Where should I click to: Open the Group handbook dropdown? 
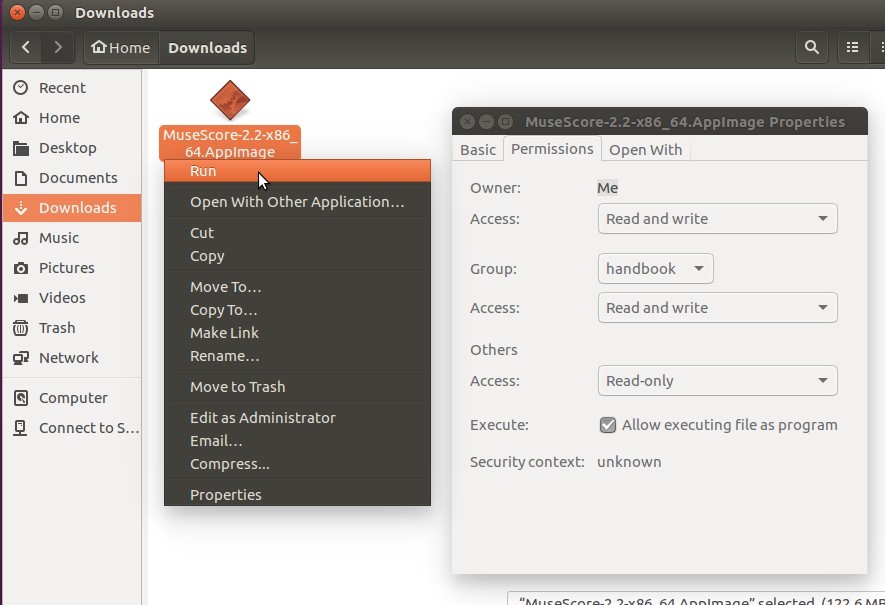[655, 268]
